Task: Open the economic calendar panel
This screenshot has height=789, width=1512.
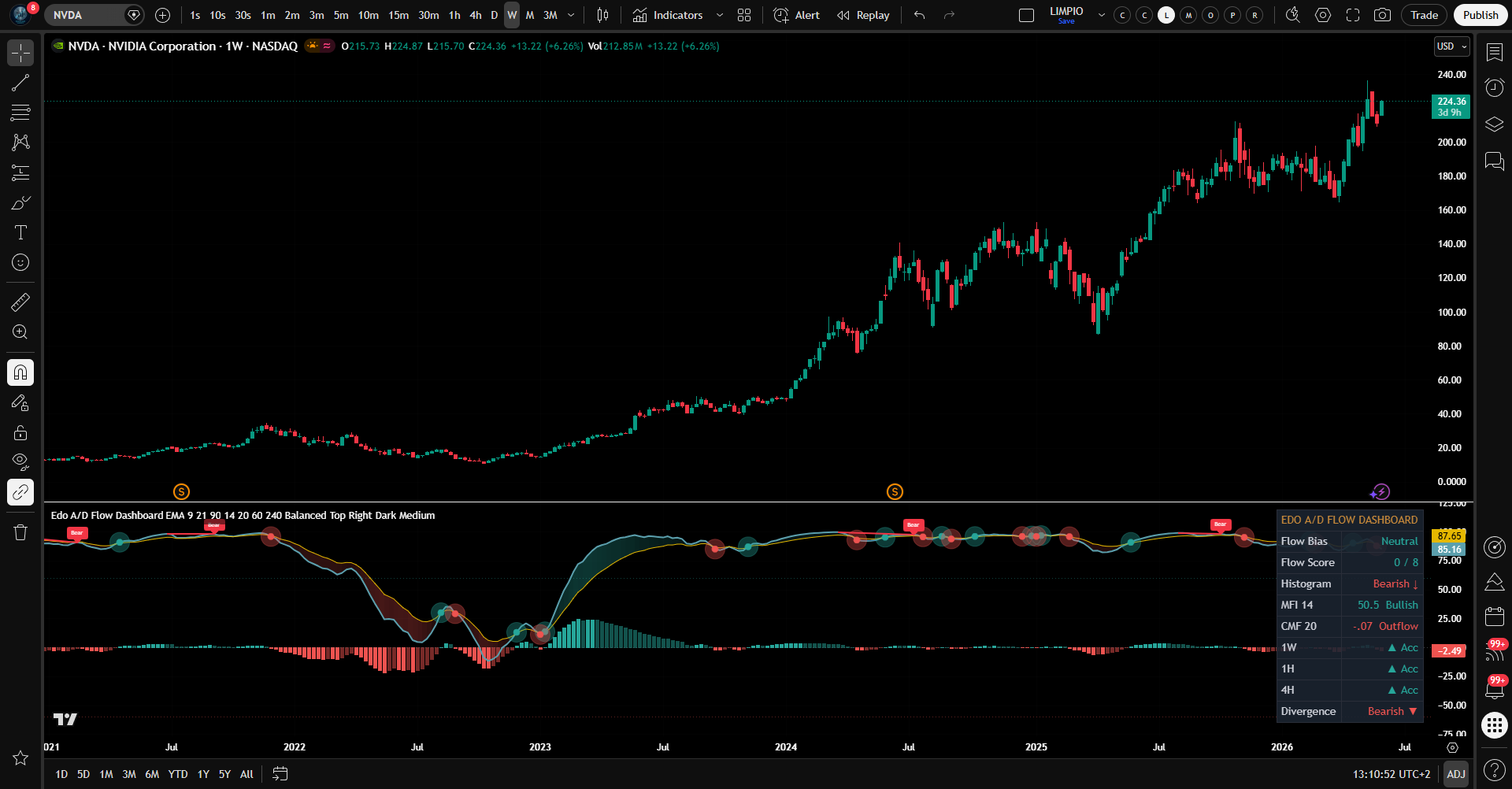Action: point(1494,616)
